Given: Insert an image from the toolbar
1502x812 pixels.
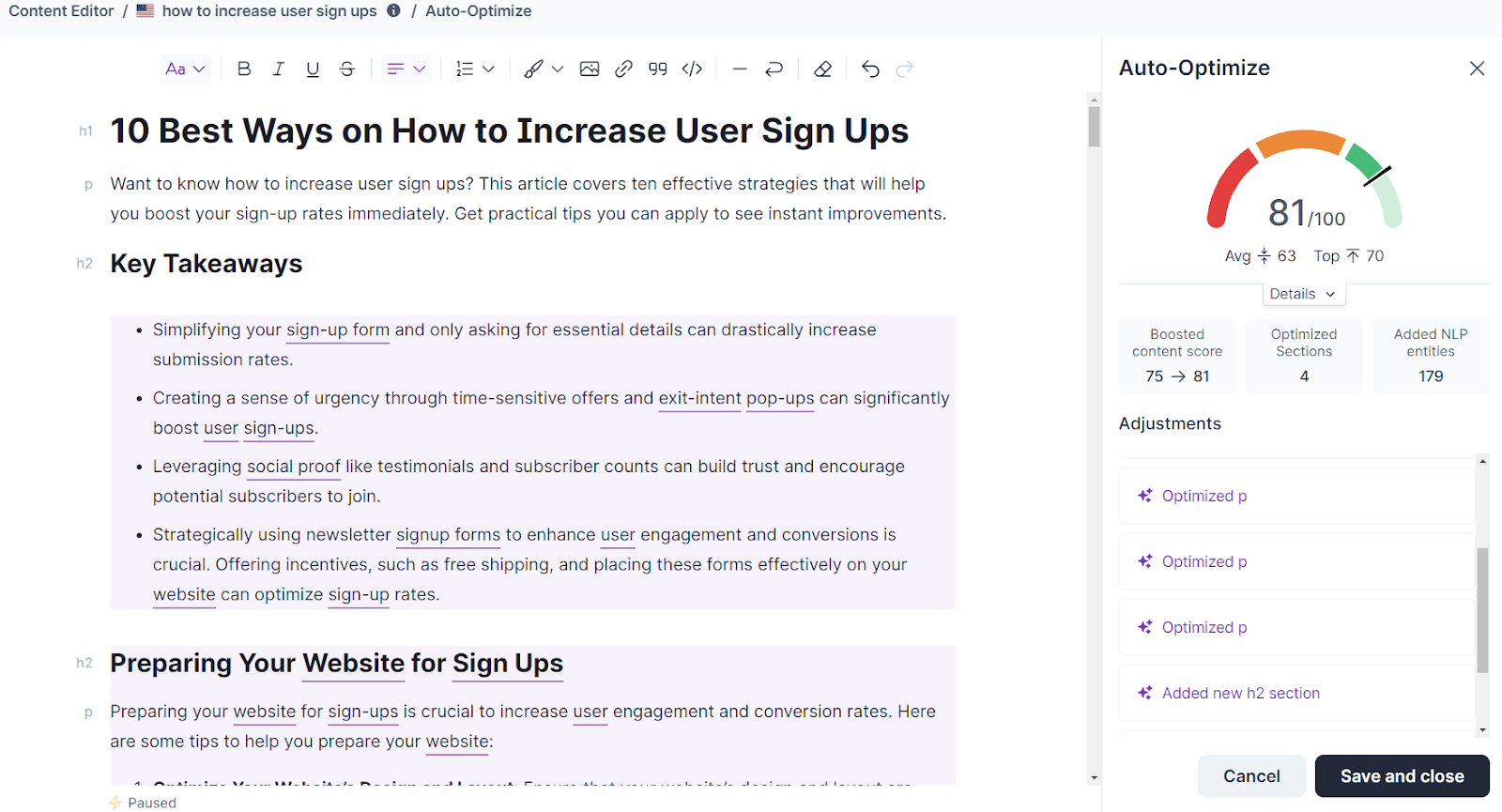Looking at the screenshot, I should coord(590,69).
